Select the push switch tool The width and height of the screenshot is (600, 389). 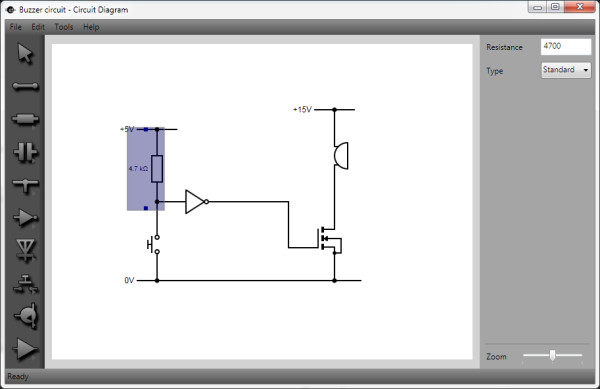pyautogui.click(x=25, y=284)
